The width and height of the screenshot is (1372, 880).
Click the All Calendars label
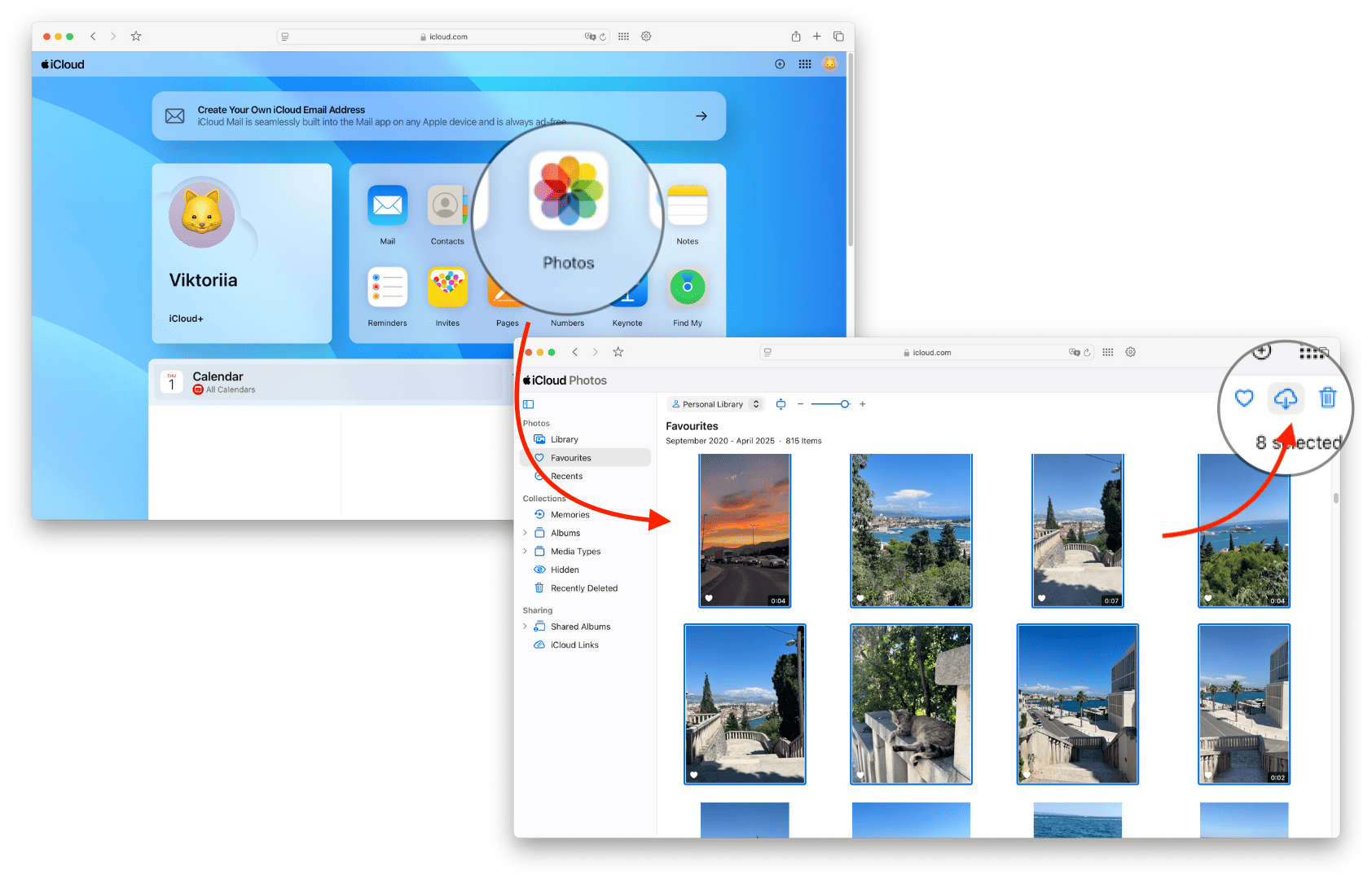pyautogui.click(x=231, y=390)
